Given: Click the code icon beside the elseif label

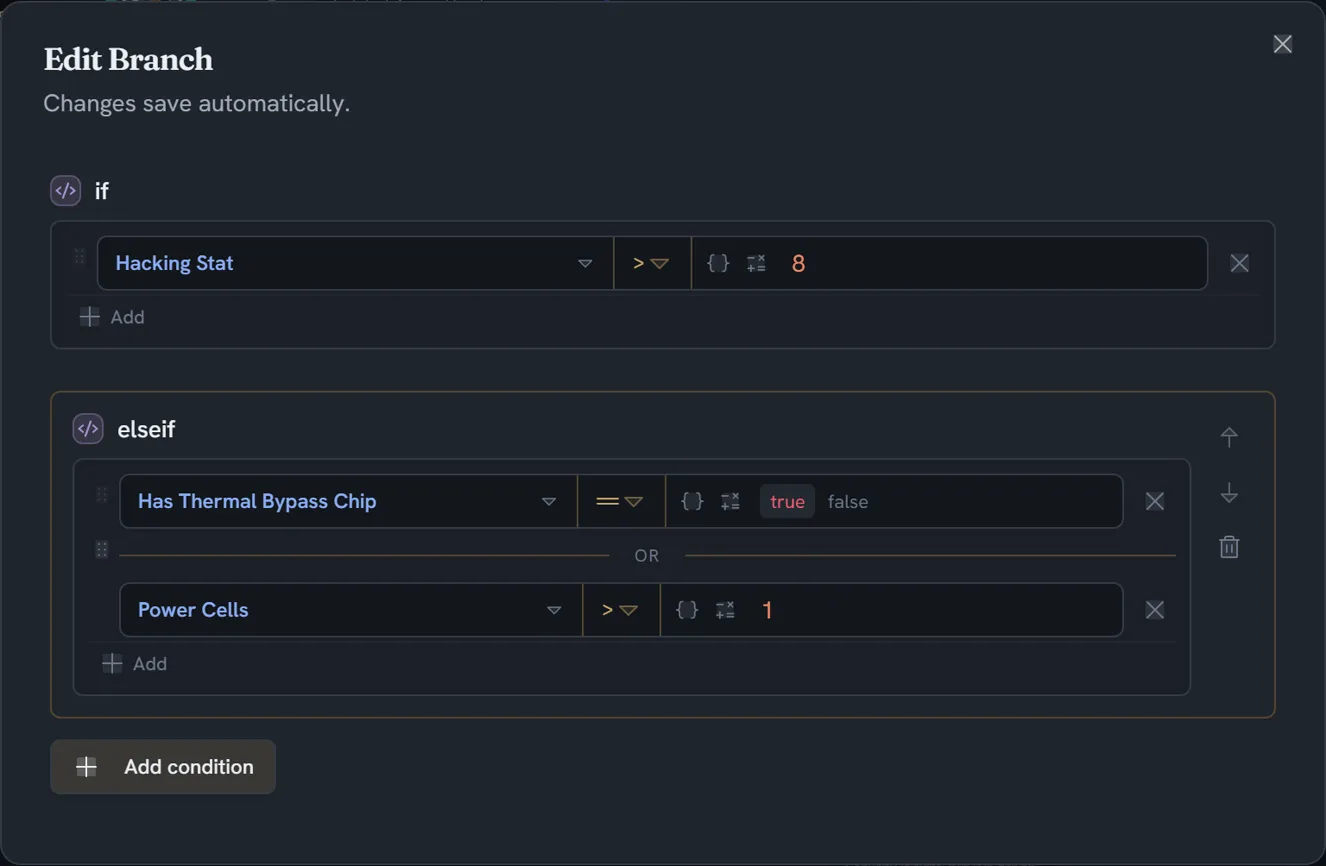Looking at the screenshot, I should click(x=88, y=428).
